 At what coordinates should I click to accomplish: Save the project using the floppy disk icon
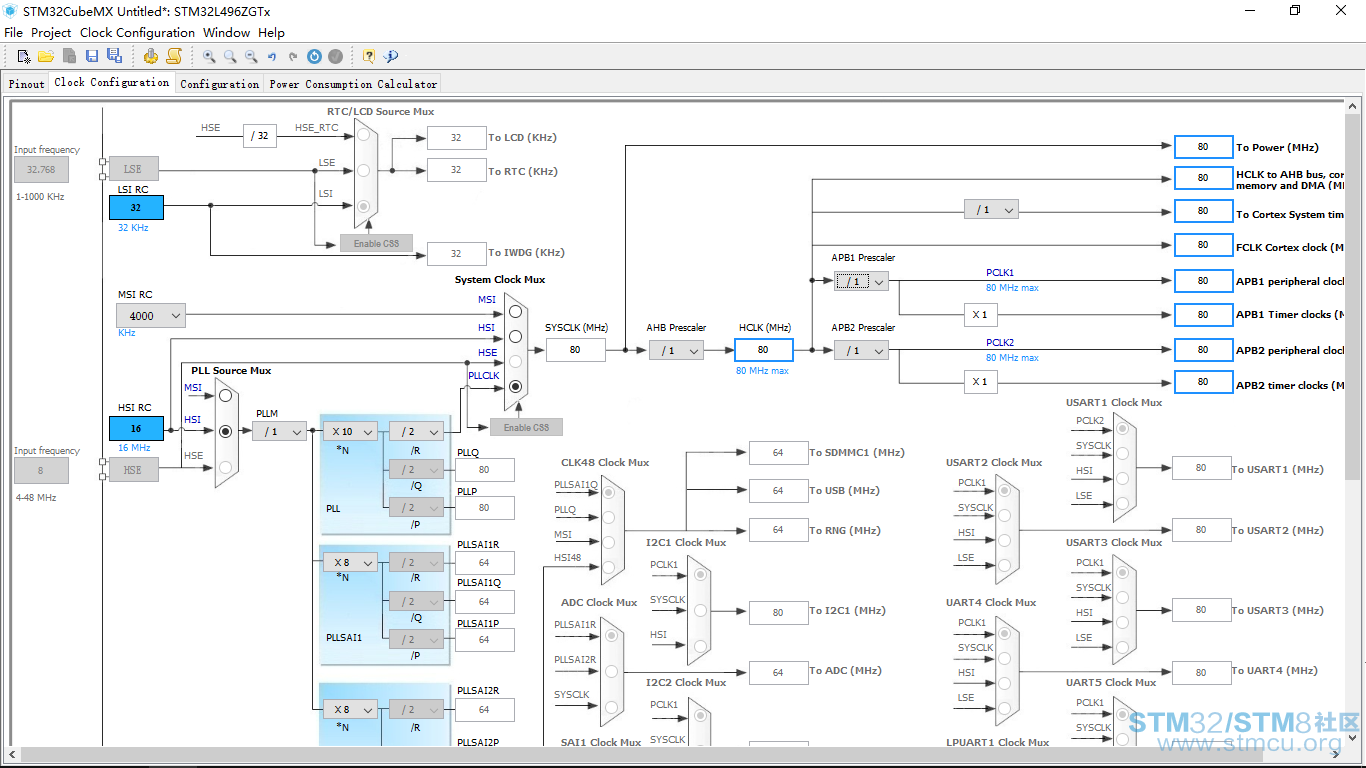(92, 56)
